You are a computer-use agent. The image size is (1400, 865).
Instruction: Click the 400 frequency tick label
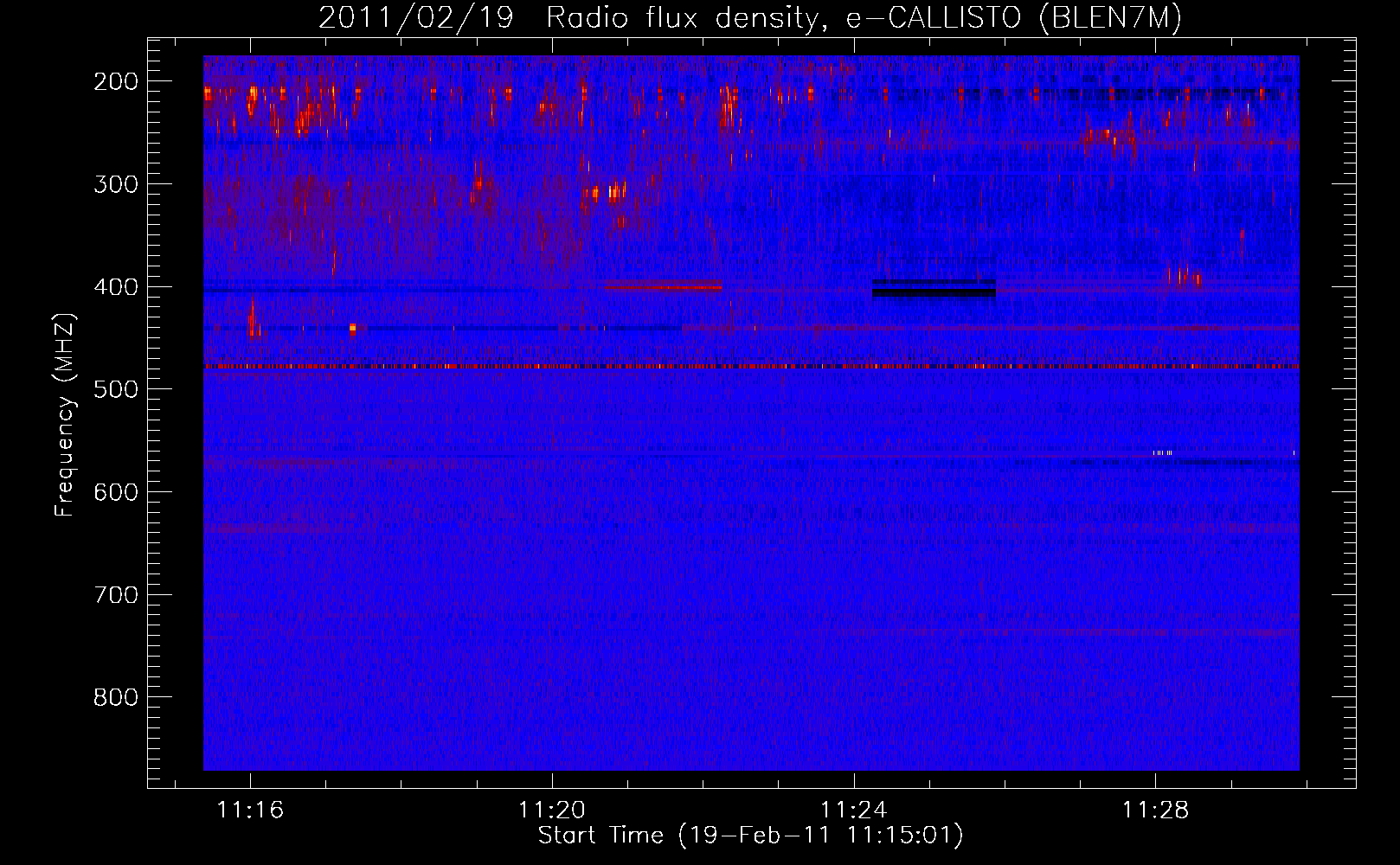point(116,287)
